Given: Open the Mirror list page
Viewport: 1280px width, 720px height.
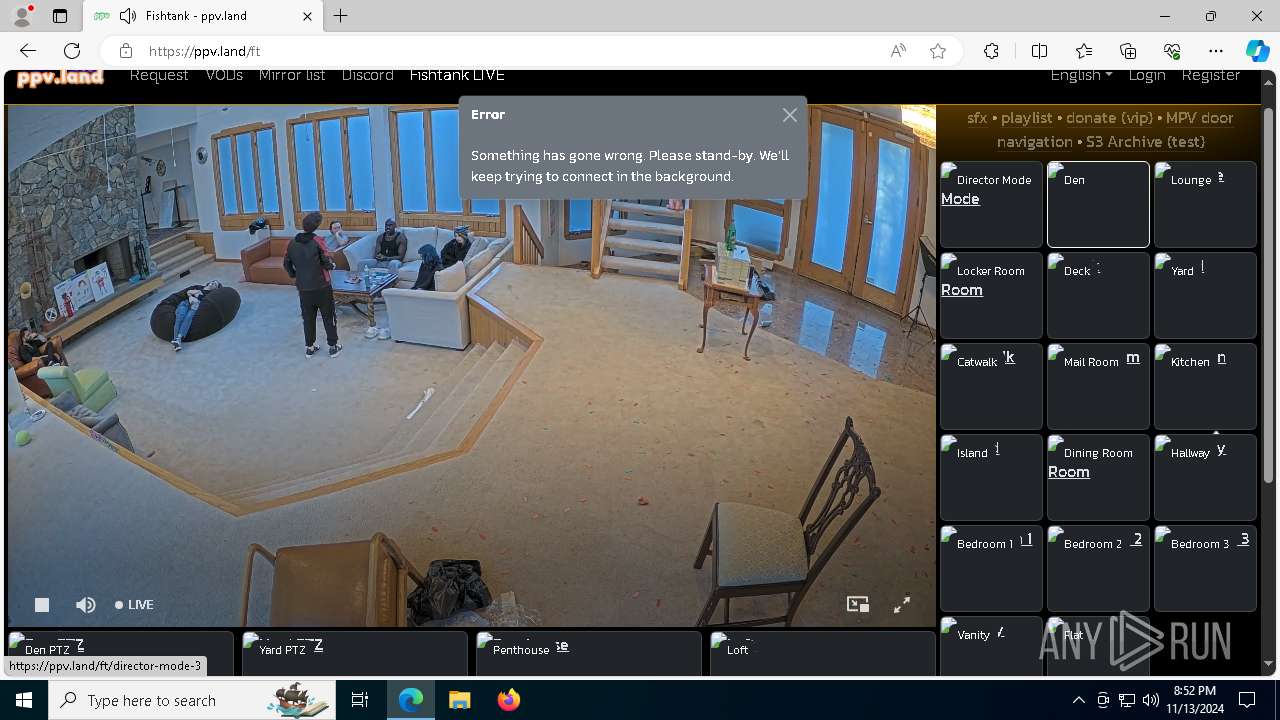Looking at the screenshot, I should [292, 75].
